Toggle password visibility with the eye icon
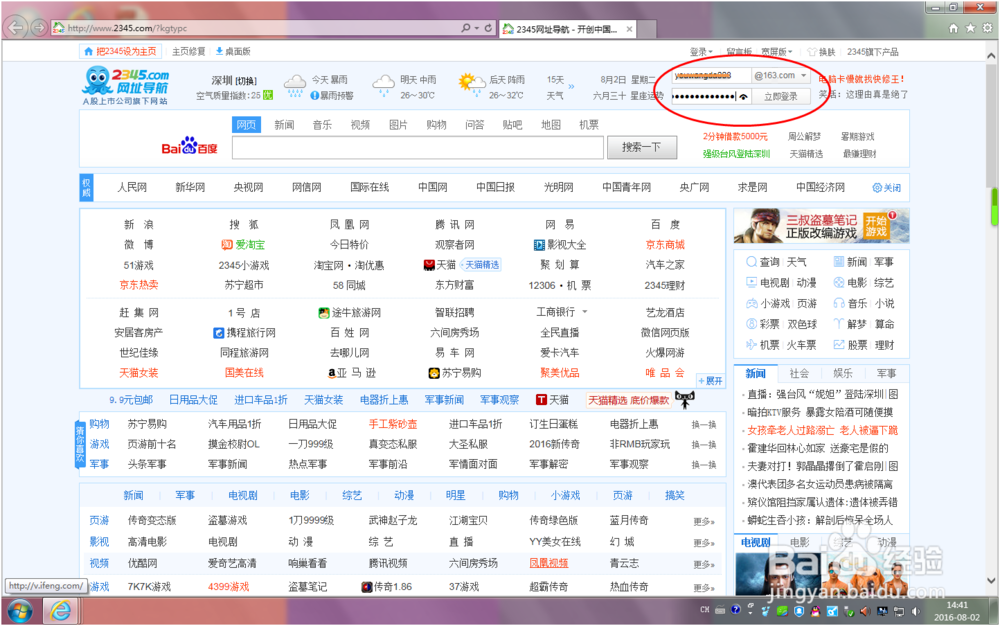Screen dimensions: 1000x626 [x=743, y=96]
